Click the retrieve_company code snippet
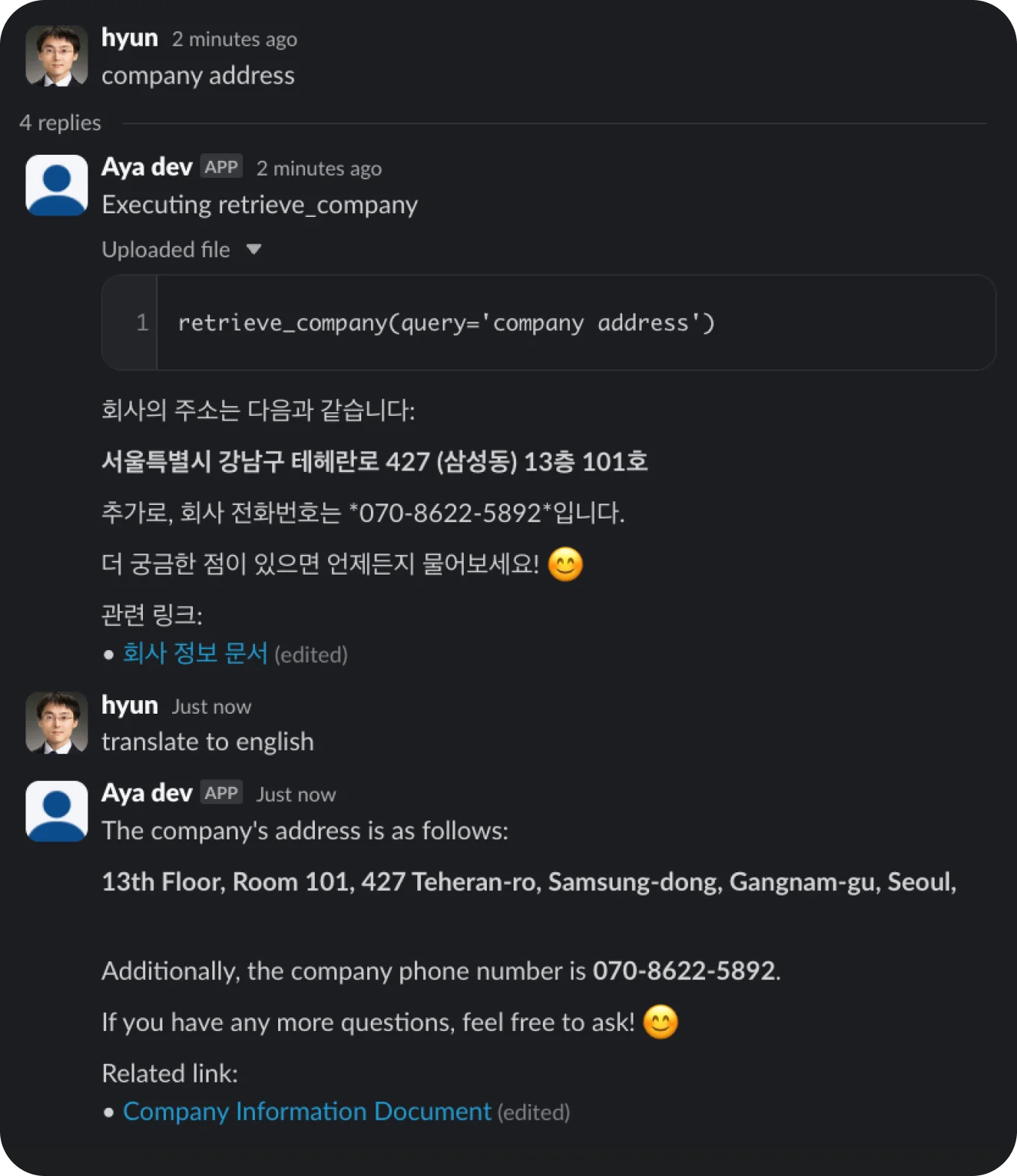This screenshot has width=1017, height=1176. click(446, 322)
